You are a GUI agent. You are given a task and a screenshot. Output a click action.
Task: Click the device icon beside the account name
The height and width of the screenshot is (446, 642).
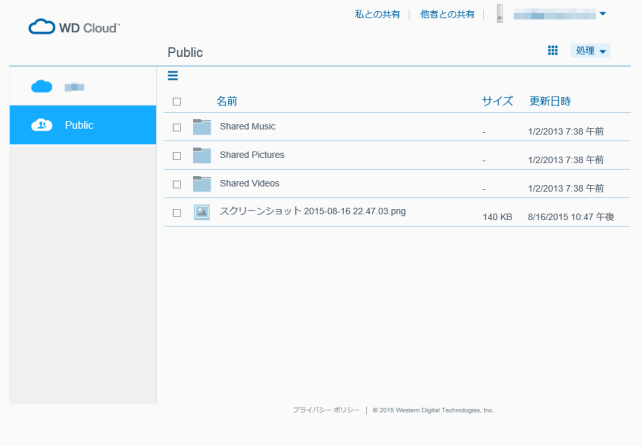[499, 14]
